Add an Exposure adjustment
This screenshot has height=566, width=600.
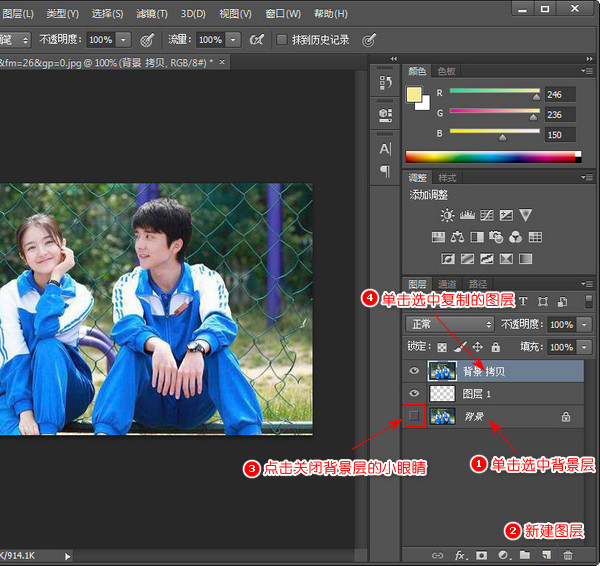click(x=506, y=215)
